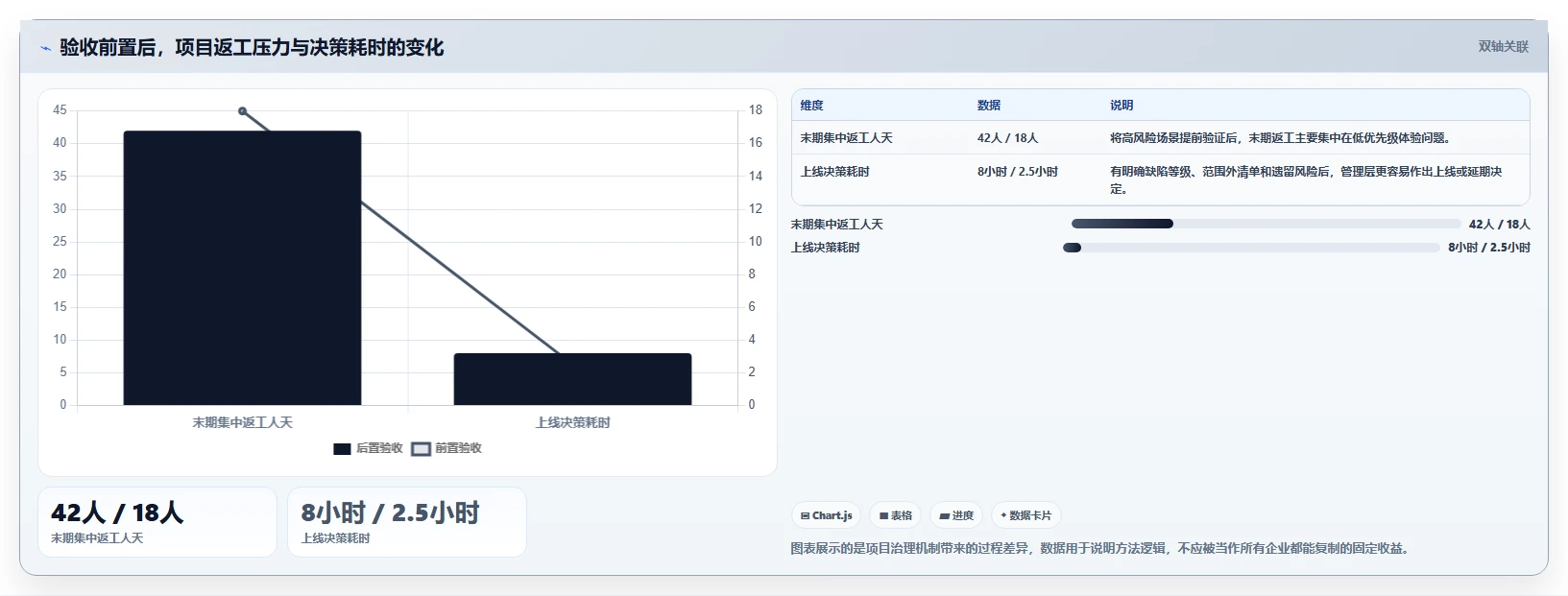
Task: Click the 数据 column header
Action: pyautogui.click(x=989, y=106)
